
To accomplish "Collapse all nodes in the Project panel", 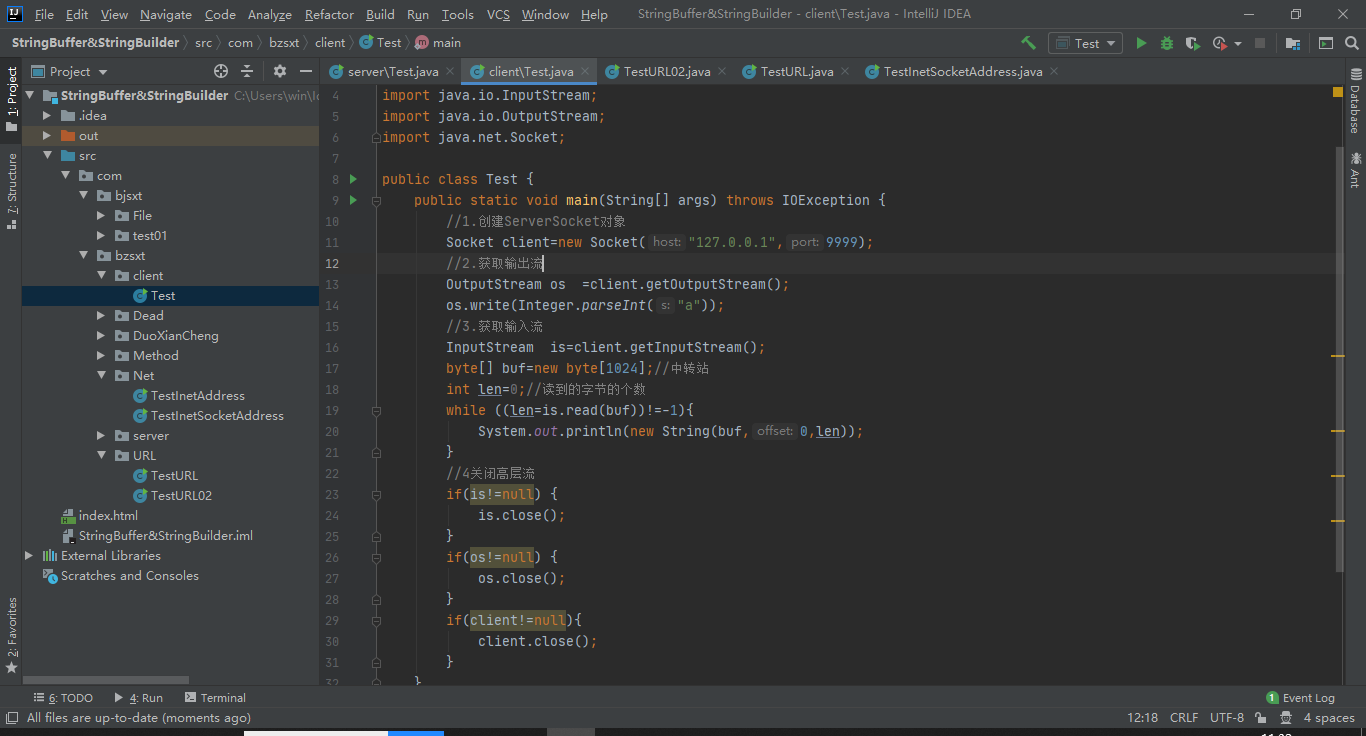I will pyautogui.click(x=248, y=71).
